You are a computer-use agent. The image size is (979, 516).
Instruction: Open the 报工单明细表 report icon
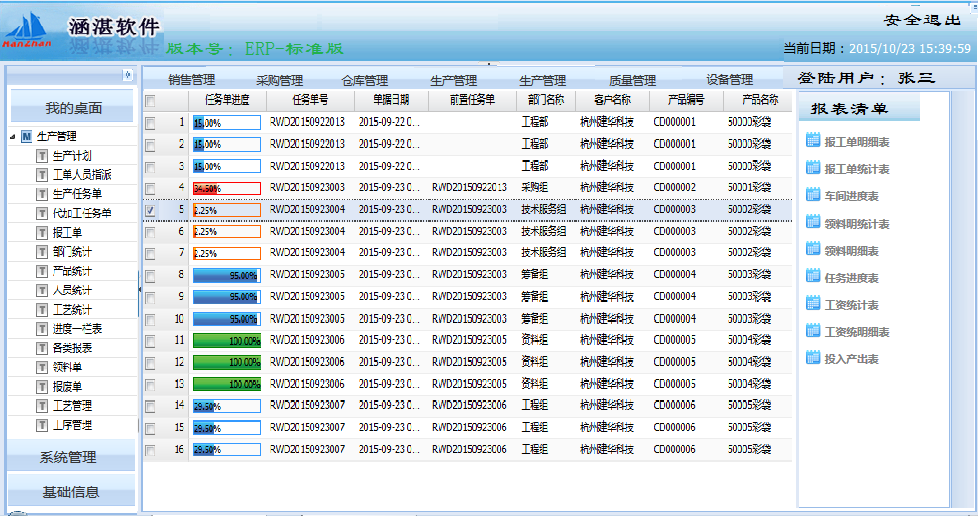[x=813, y=143]
